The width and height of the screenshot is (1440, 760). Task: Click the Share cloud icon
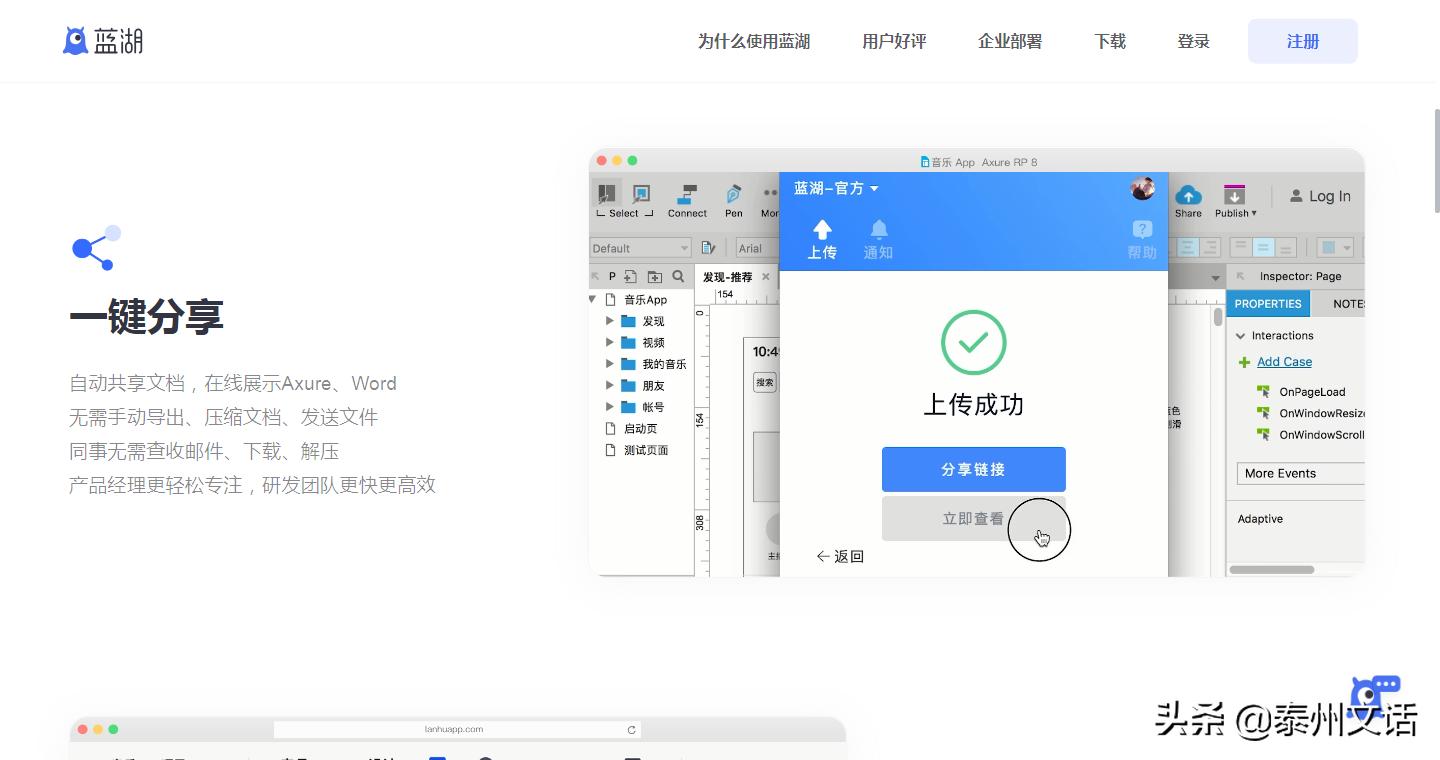[1188, 195]
